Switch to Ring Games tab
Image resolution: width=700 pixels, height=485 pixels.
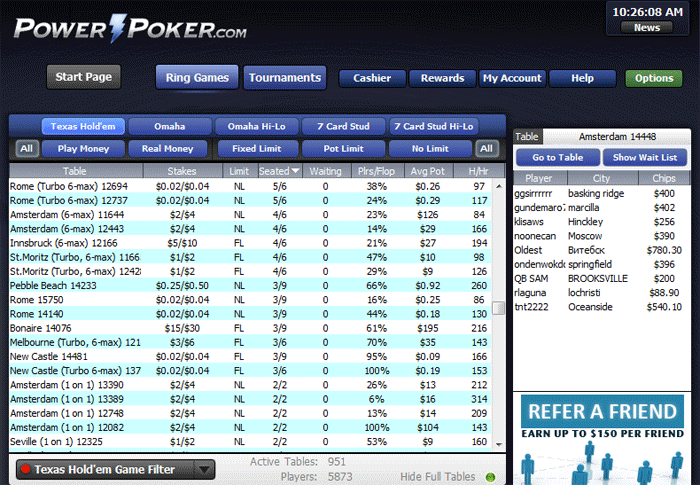tap(197, 78)
